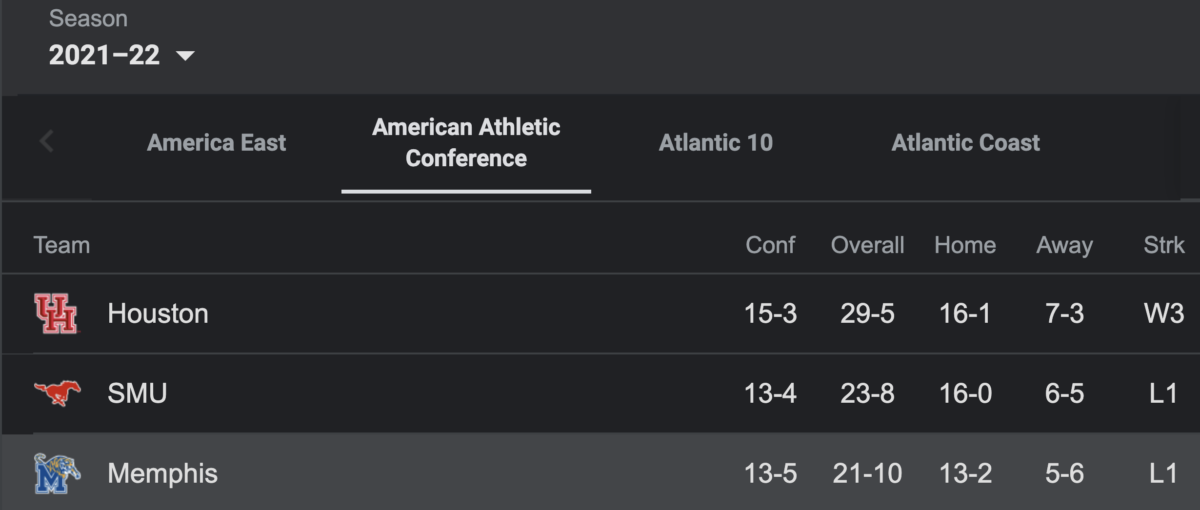
Task: Click Houston's W3 streak value
Action: tap(1164, 314)
